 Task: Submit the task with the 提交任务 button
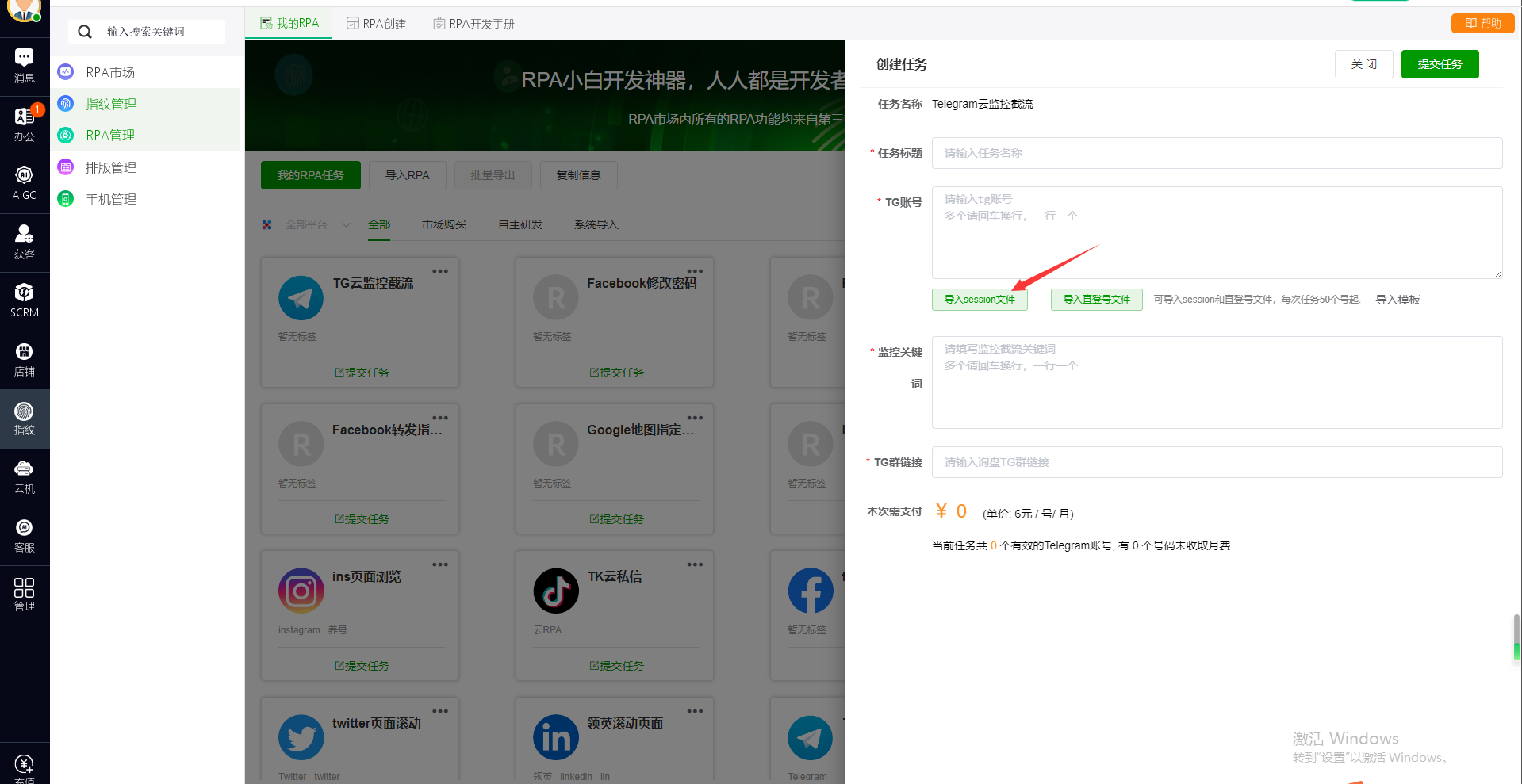1440,64
